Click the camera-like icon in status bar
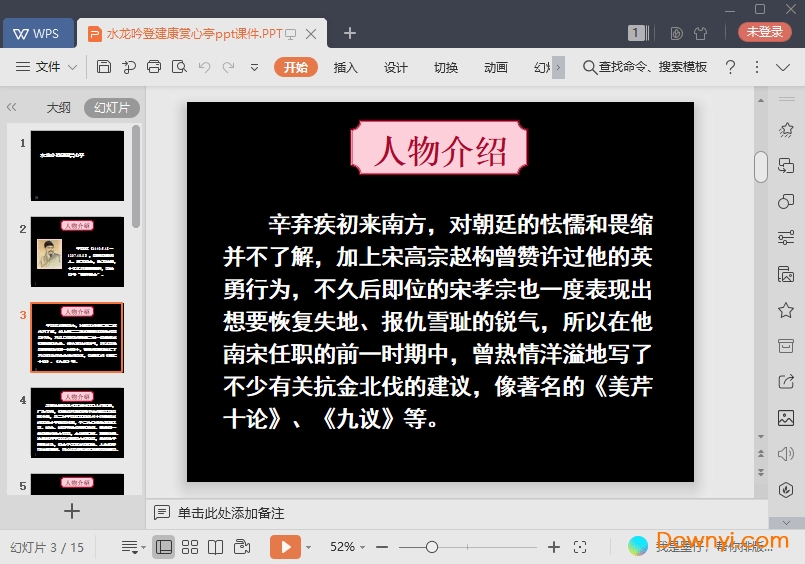 (241, 547)
